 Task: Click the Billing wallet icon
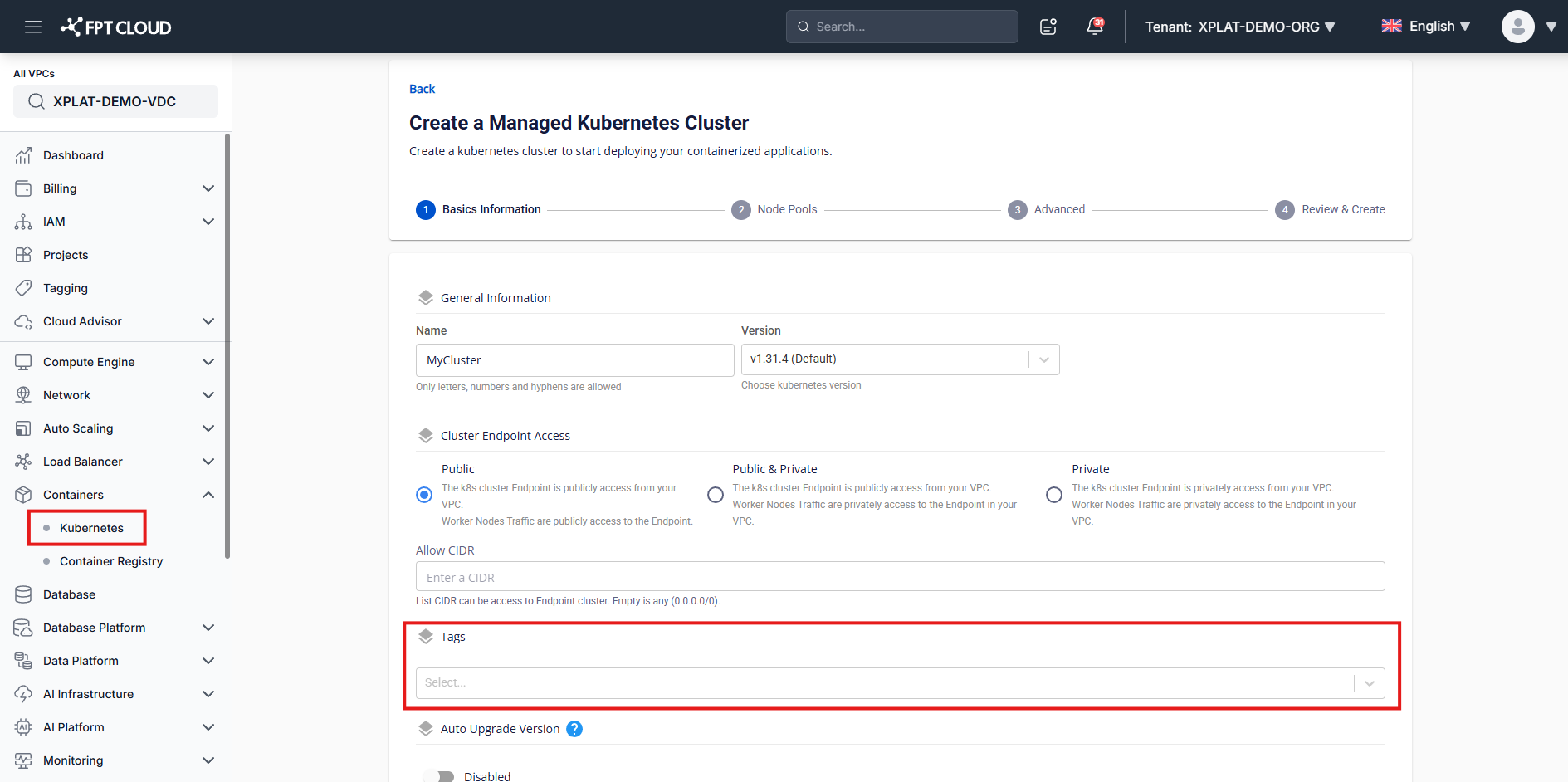pyautogui.click(x=23, y=188)
